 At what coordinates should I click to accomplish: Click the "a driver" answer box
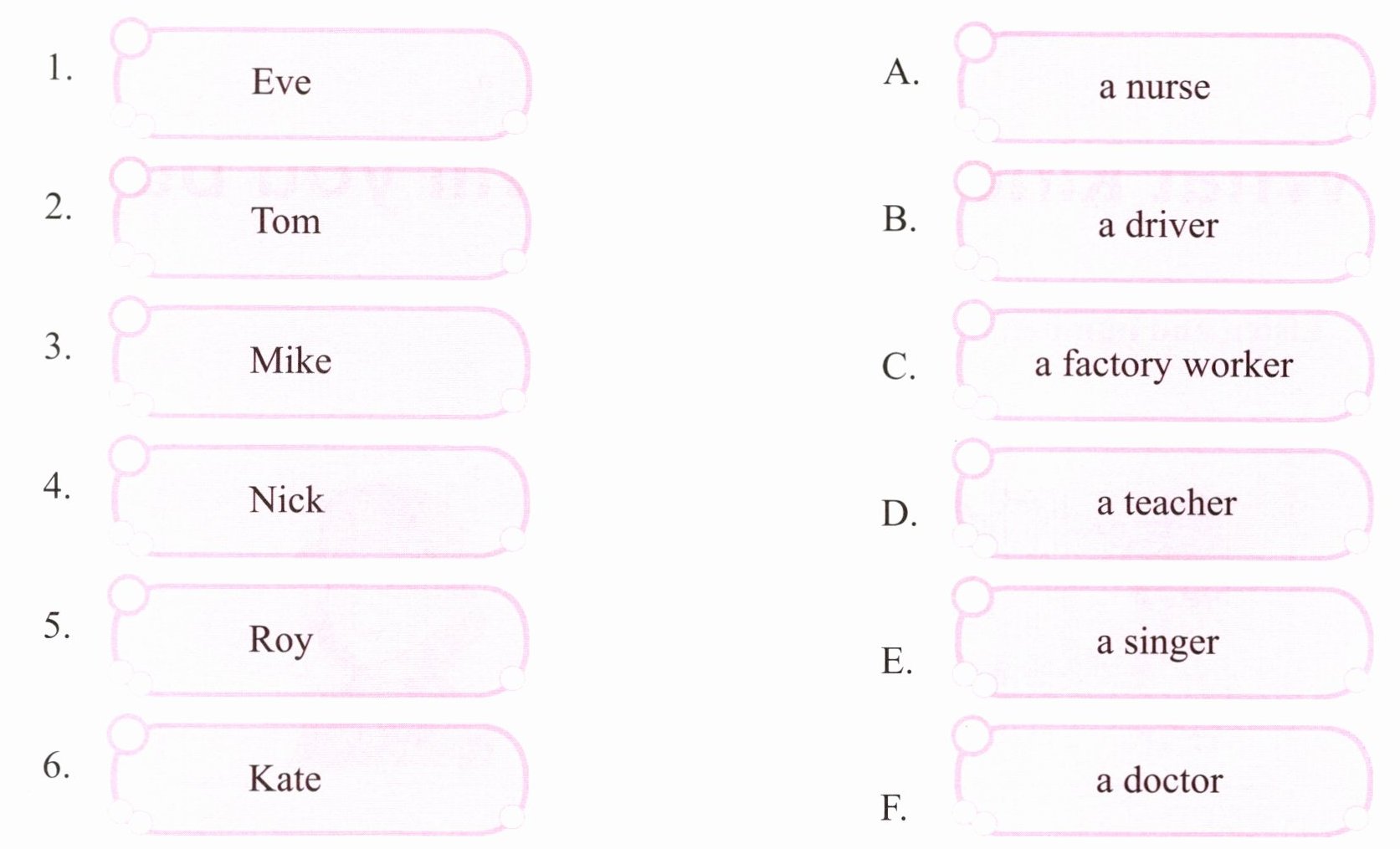coord(1163,226)
